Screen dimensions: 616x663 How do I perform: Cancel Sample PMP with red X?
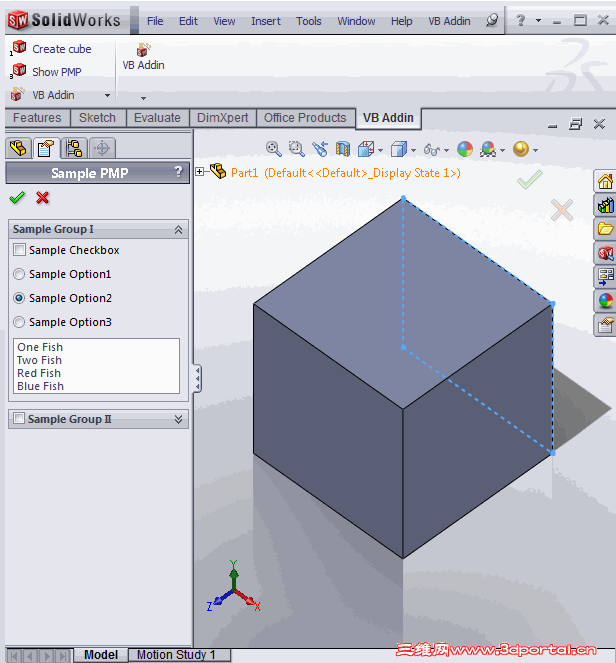[x=42, y=197]
